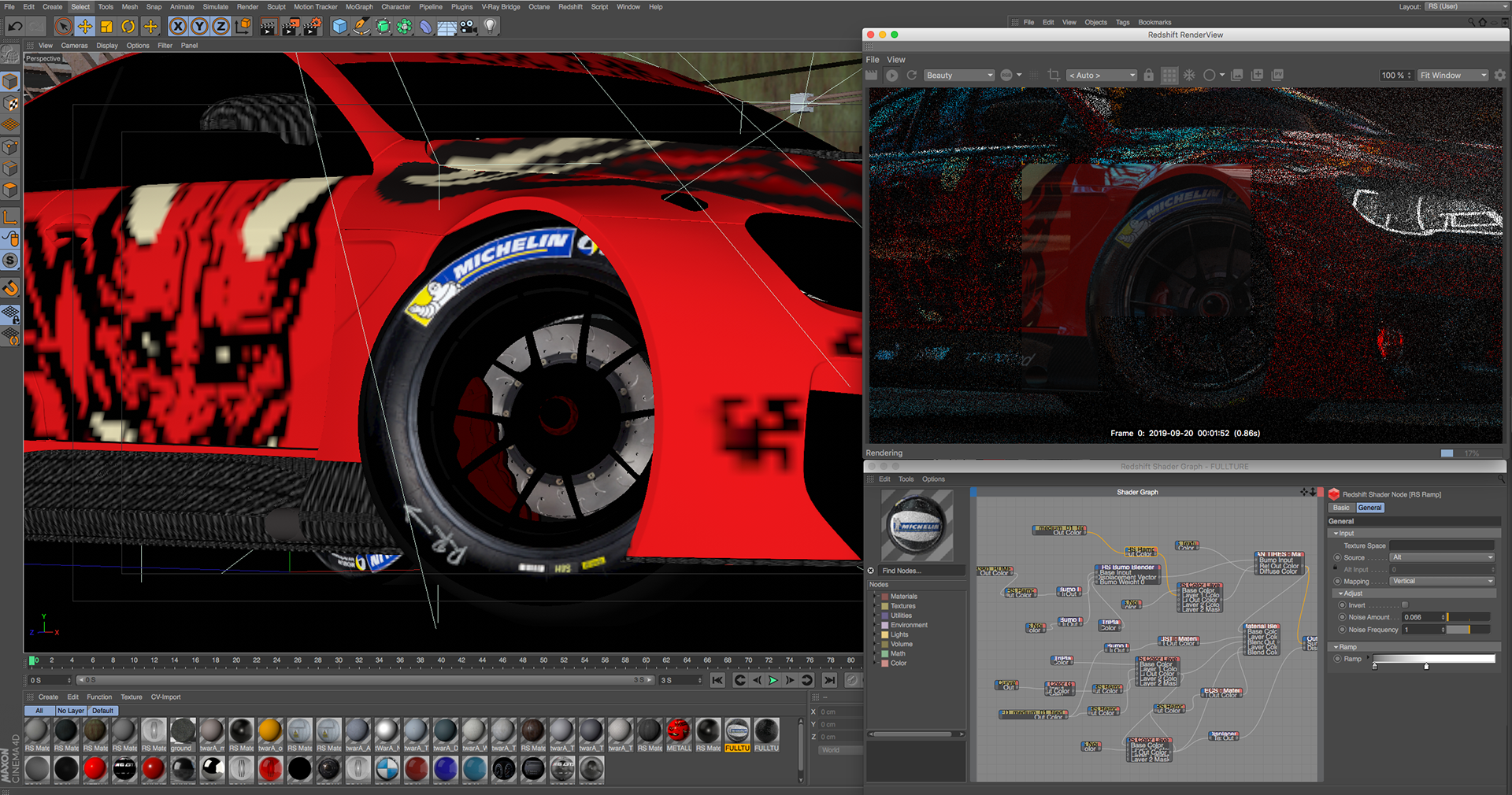Open the Mapping Vertical dropdown
Image resolution: width=1512 pixels, height=795 pixels.
click(x=1441, y=582)
